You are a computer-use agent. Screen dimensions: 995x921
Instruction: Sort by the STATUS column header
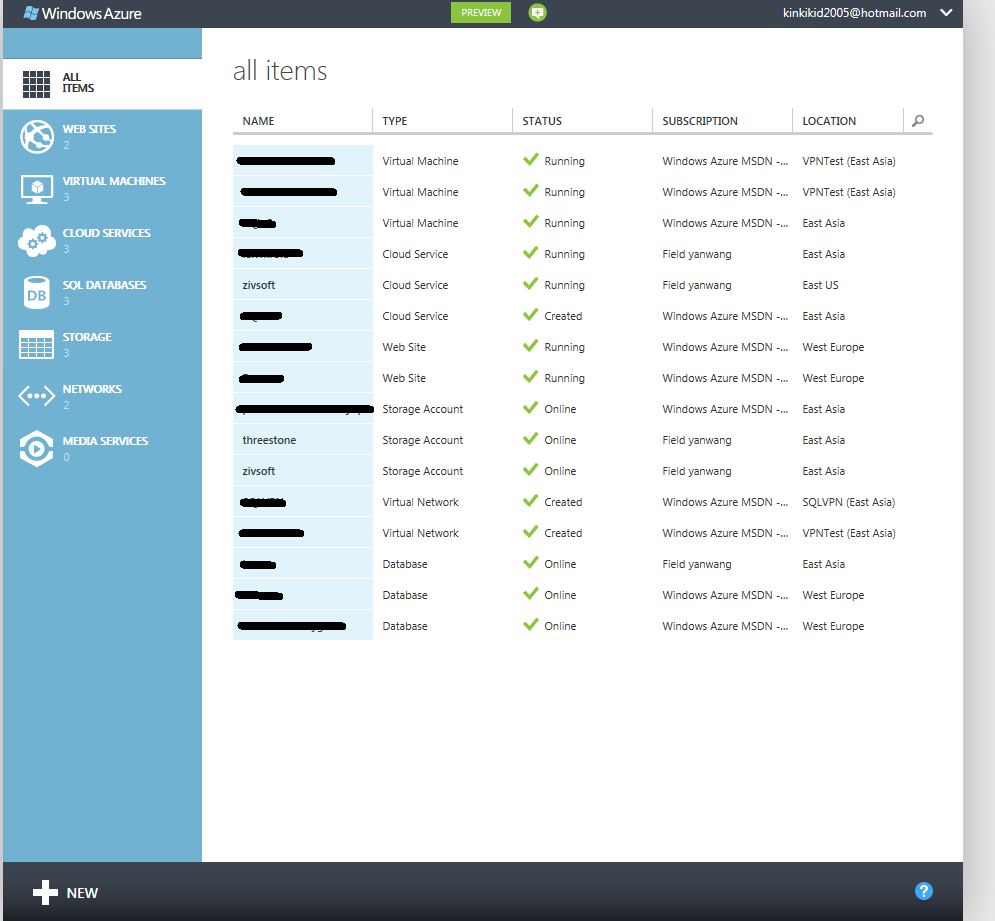point(542,121)
